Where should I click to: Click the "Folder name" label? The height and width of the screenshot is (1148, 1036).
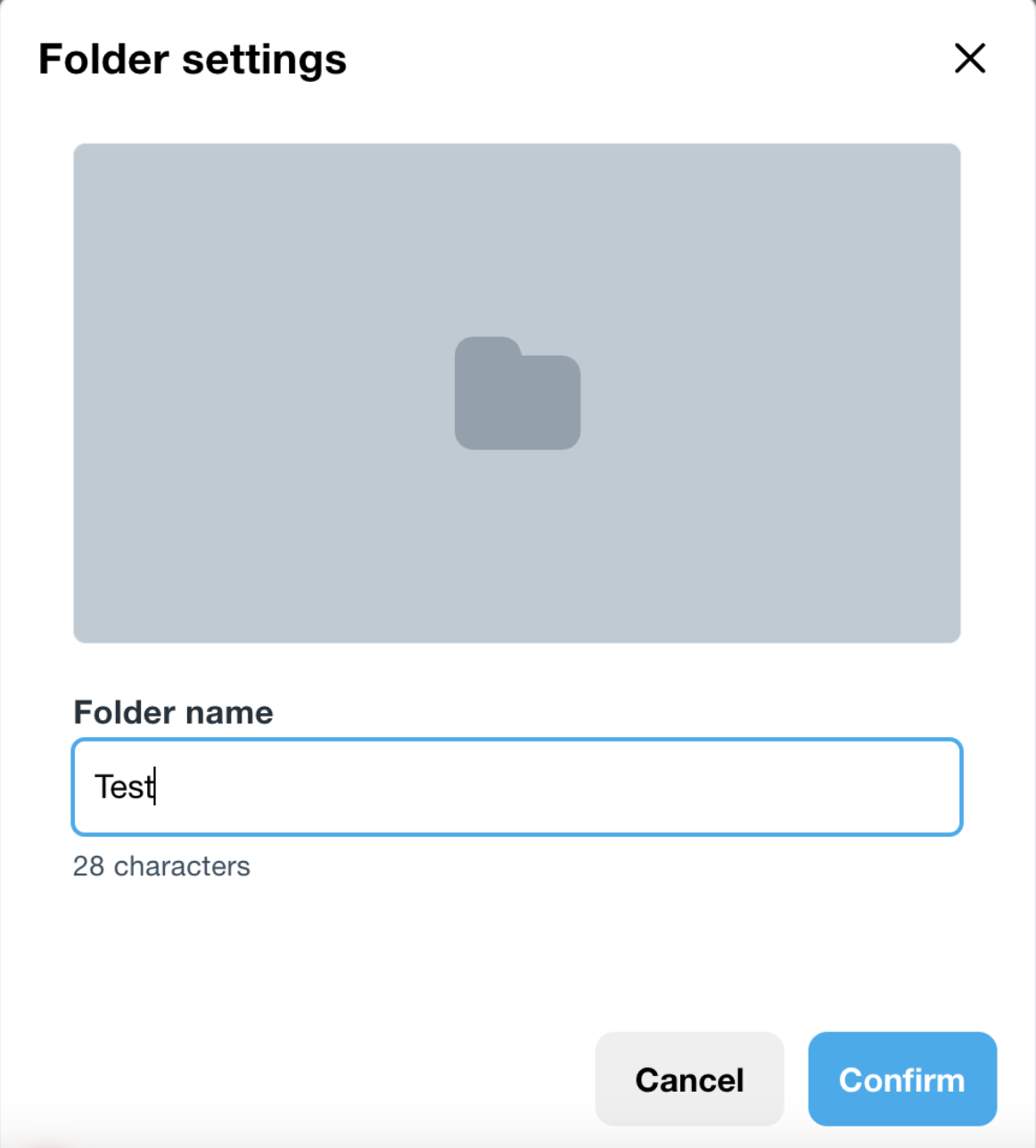pyautogui.click(x=173, y=712)
